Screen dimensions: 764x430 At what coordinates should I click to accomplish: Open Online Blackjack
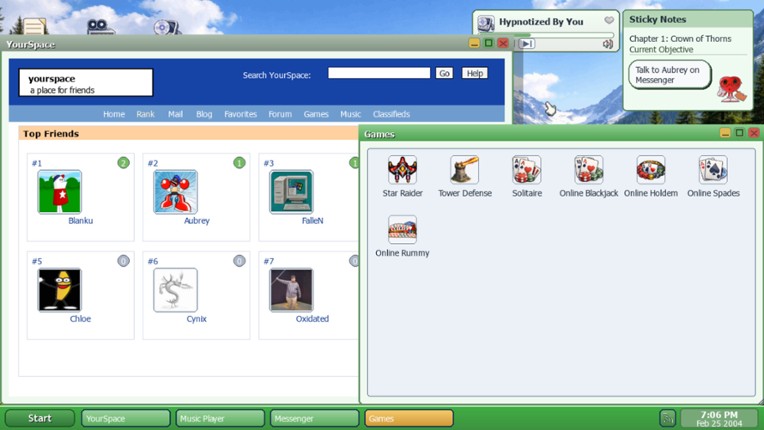(x=588, y=171)
